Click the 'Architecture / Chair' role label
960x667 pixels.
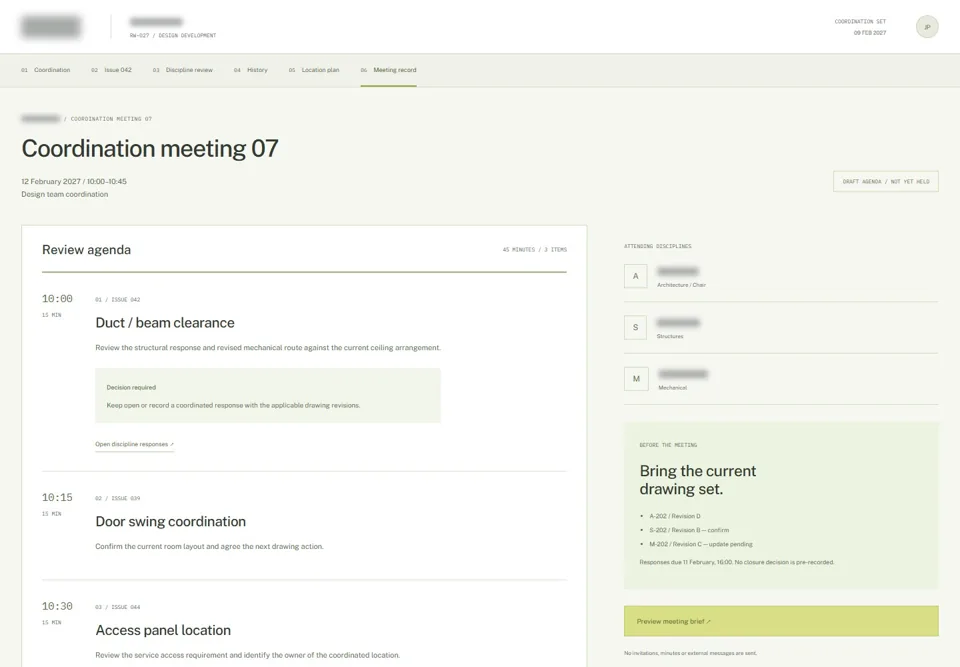tap(681, 285)
